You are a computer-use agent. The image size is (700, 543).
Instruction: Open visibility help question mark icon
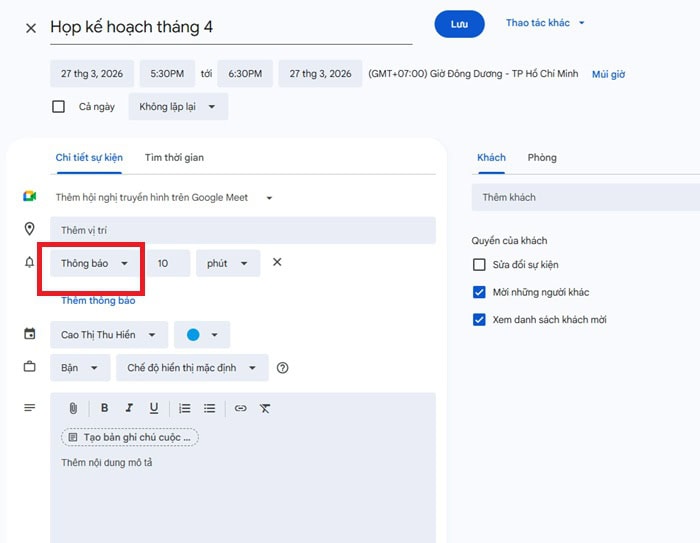[283, 368]
